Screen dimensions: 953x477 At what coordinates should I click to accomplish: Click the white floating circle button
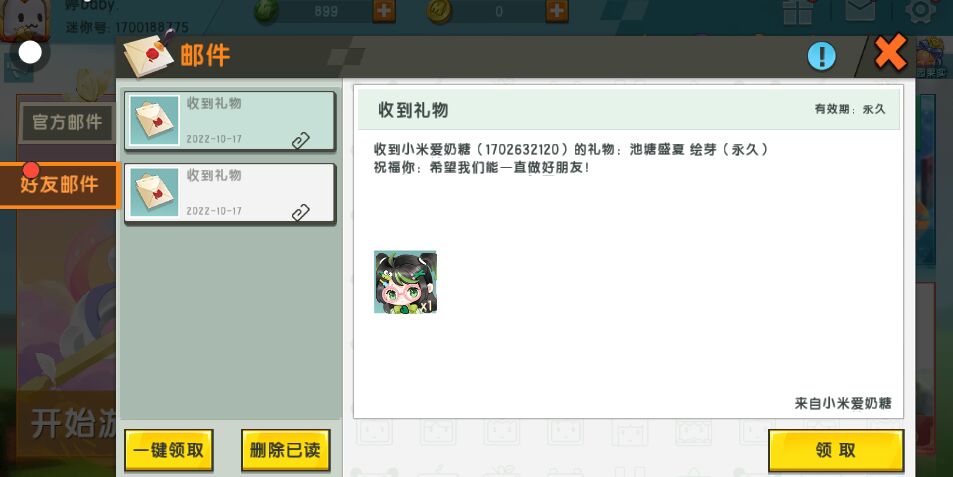[30, 53]
